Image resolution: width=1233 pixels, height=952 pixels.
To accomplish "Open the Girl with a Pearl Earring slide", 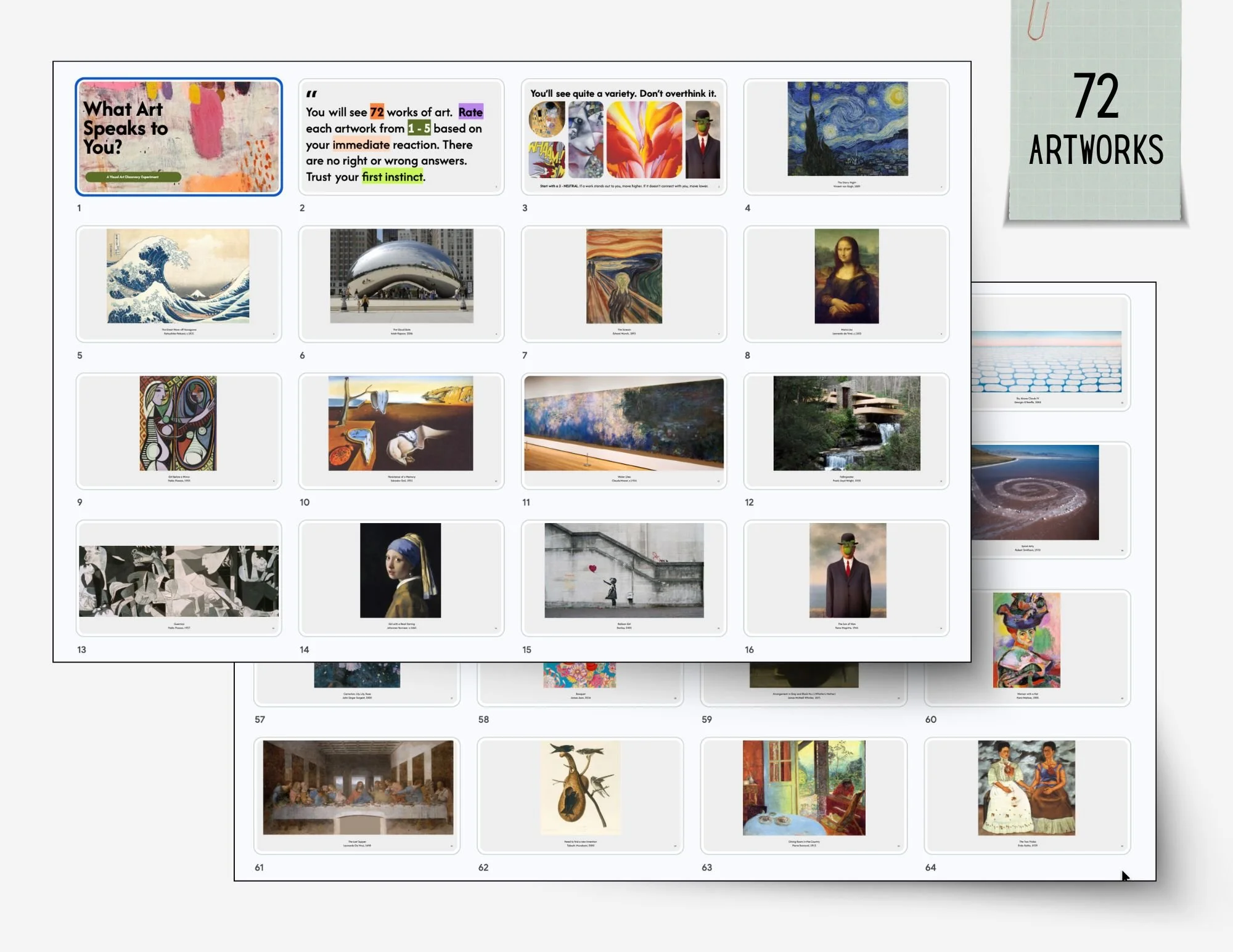I will tap(401, 579).
